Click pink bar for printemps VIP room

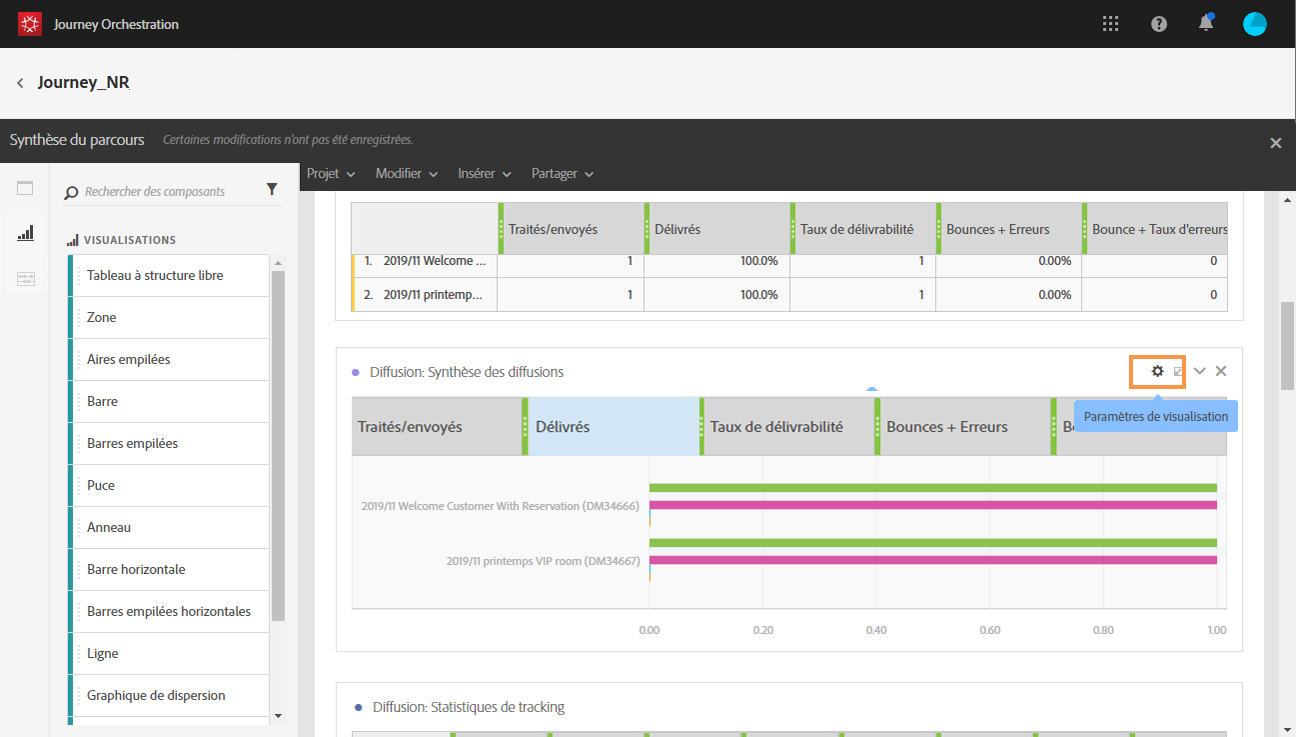click(x=933, y=560)
